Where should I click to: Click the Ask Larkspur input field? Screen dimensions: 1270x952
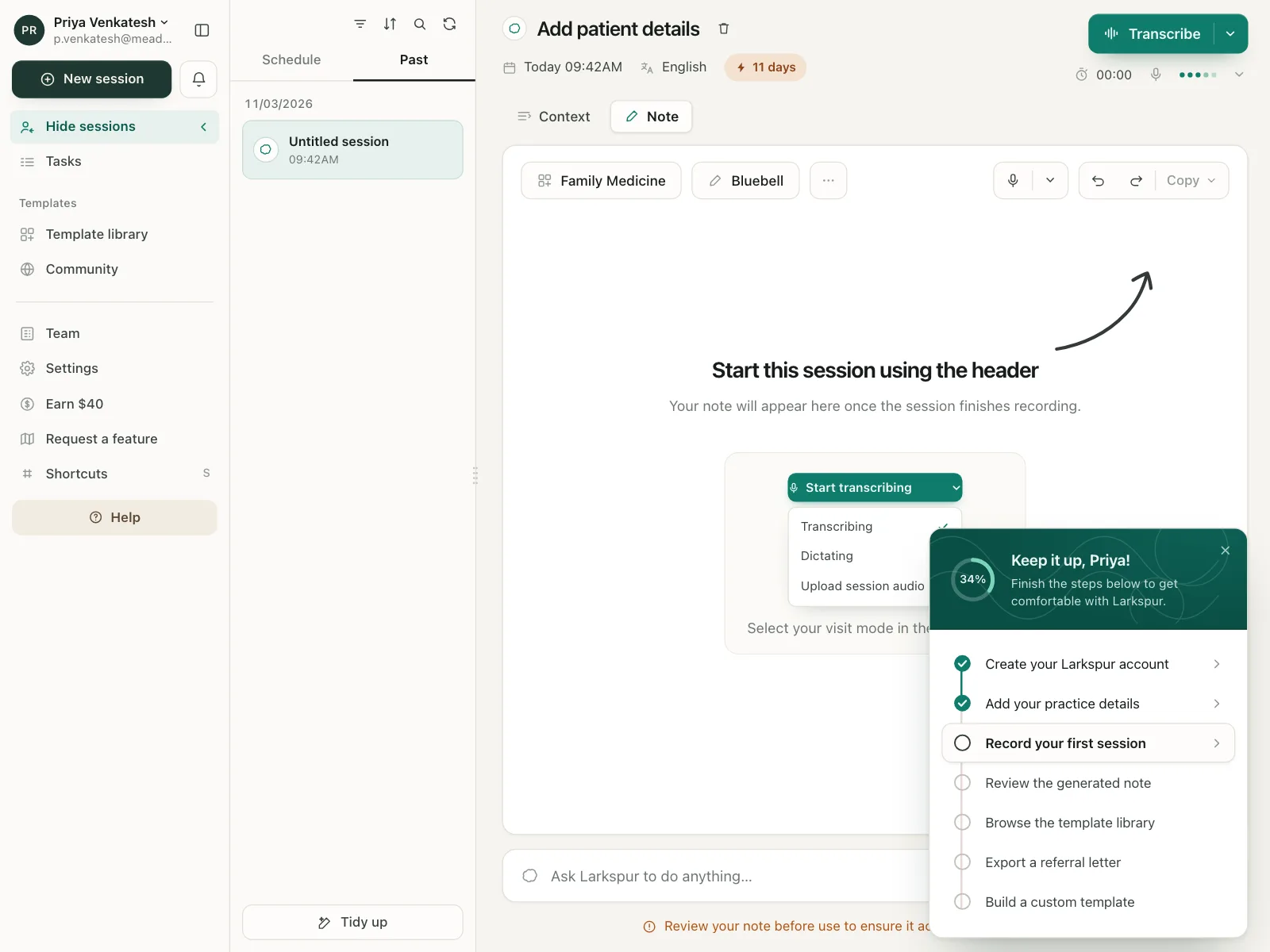[716, 876]
